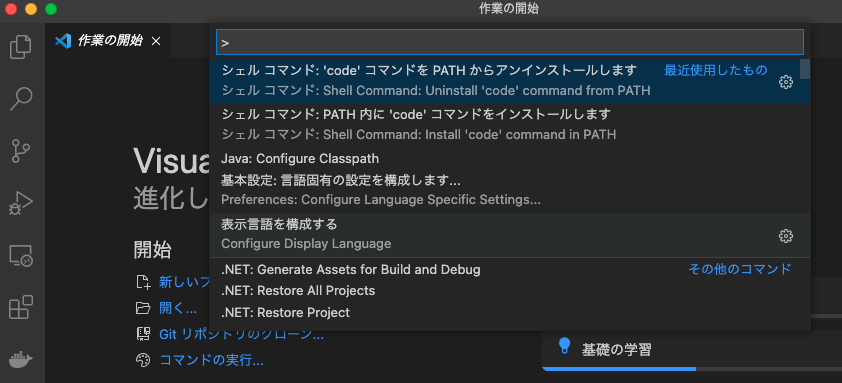Open the Extensions view icon
This screenshot has width=842, height=383.
[x=21, y=307]
